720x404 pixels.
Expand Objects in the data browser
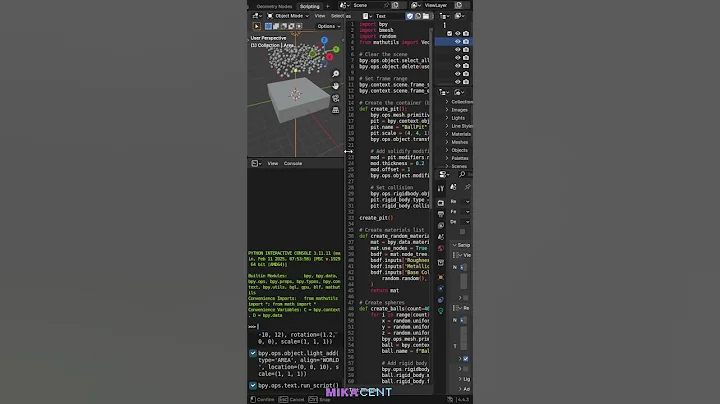pyautogui.click(x=447, y=150)
